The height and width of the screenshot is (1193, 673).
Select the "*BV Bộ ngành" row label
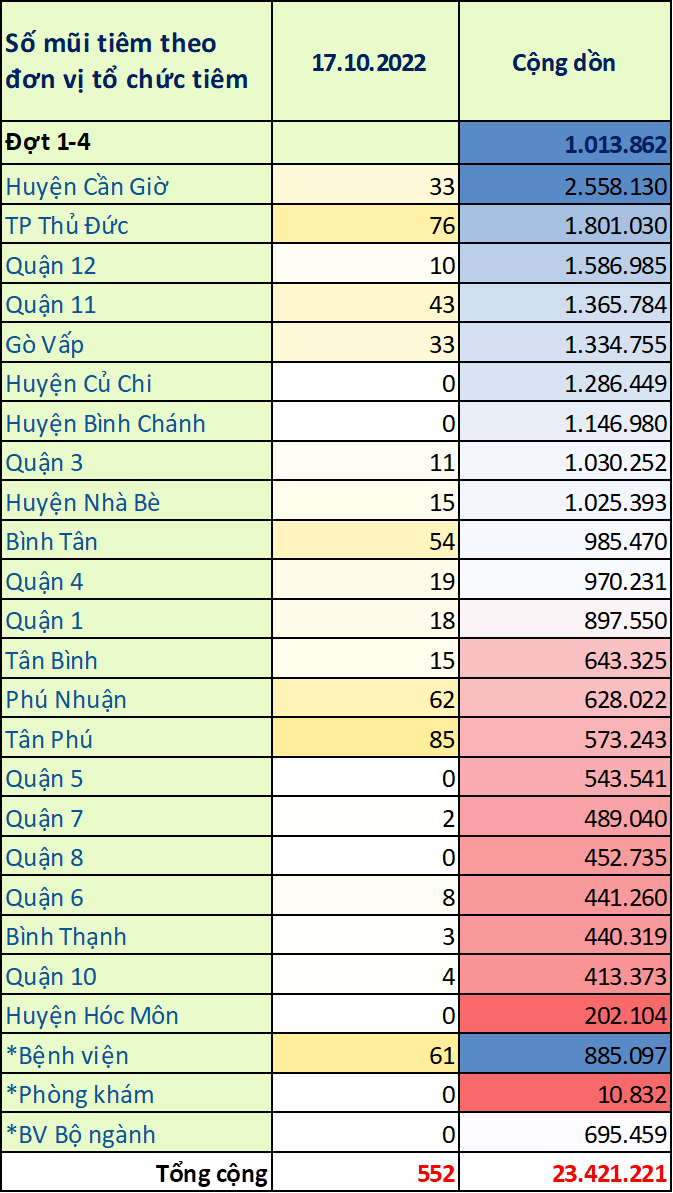pos(81,1135)
